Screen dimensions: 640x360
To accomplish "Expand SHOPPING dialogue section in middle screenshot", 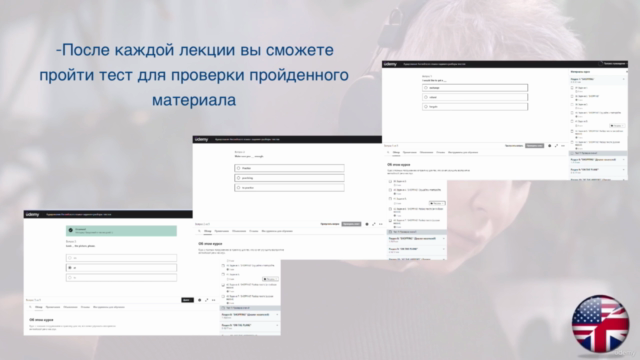I will pos(416,240).
